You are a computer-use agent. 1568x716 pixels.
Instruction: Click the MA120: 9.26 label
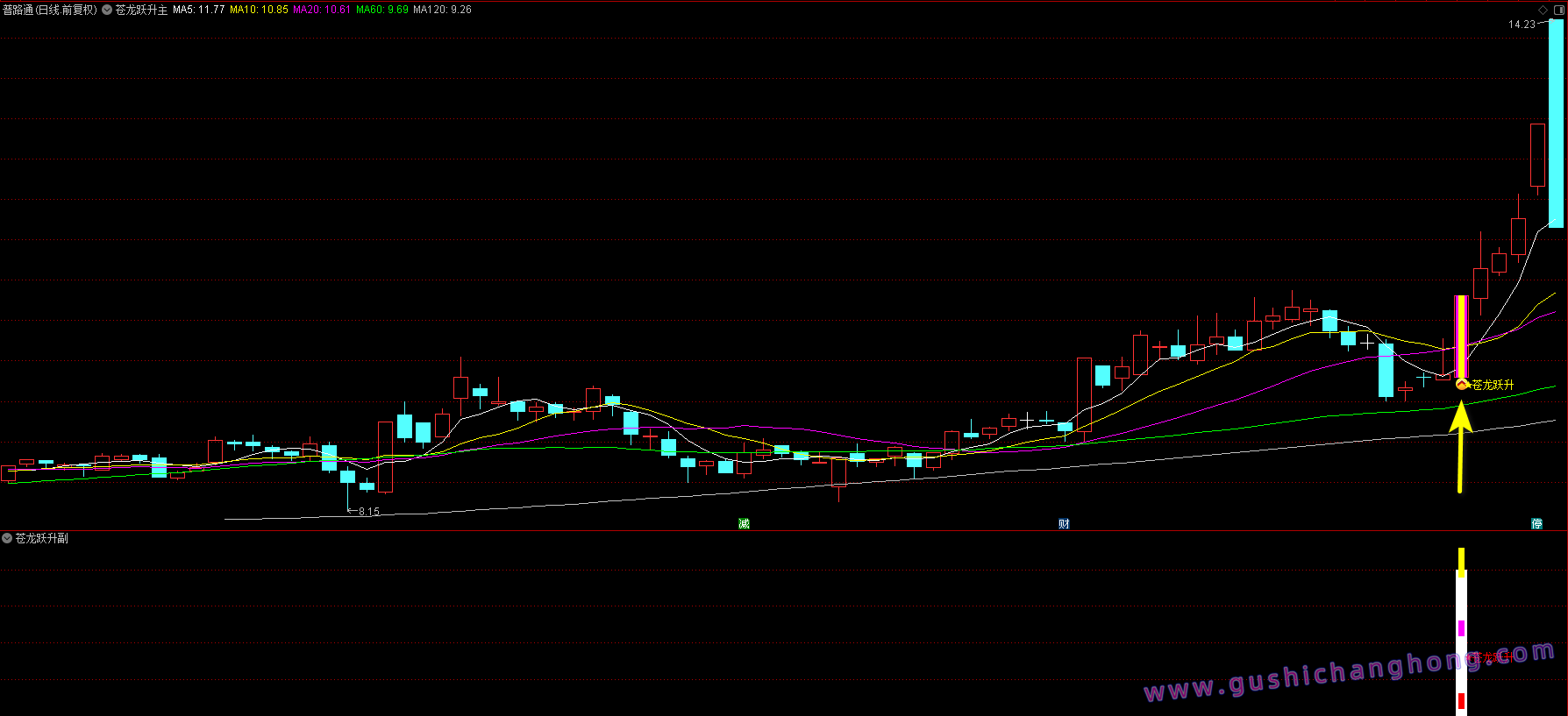click(x=442, y=10)
